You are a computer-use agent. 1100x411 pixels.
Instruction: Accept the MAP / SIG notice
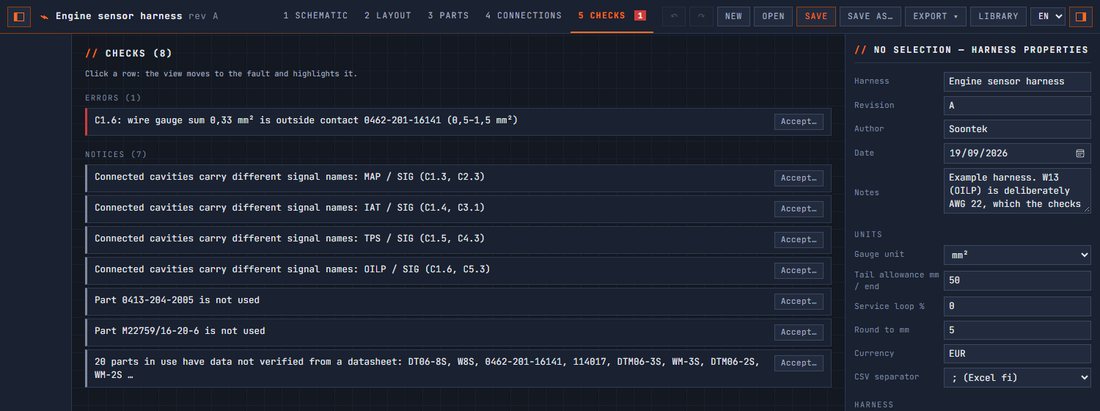pyautogui.click(x=798, y=178)
